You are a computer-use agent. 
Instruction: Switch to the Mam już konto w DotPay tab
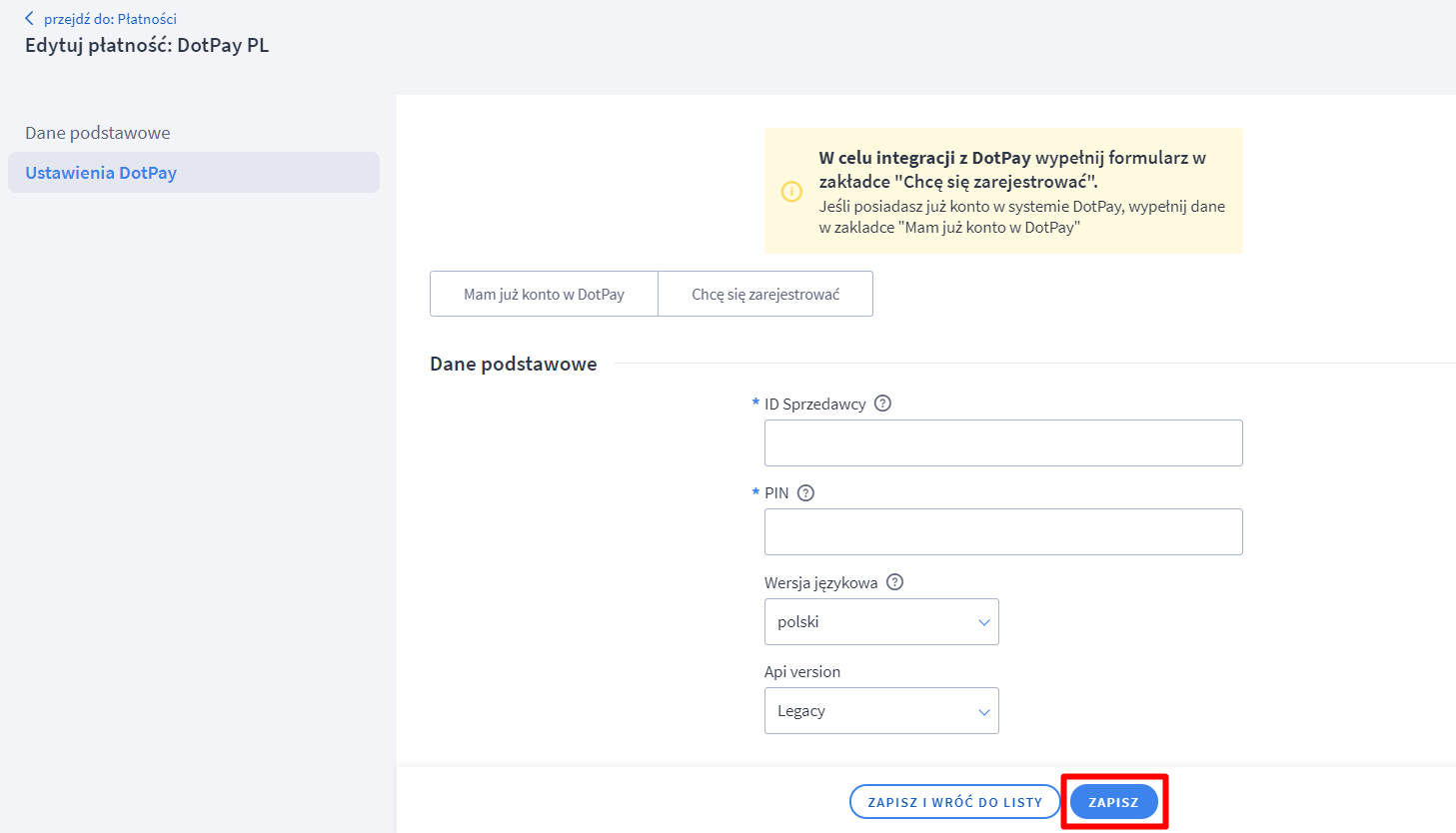coord(544,294)
